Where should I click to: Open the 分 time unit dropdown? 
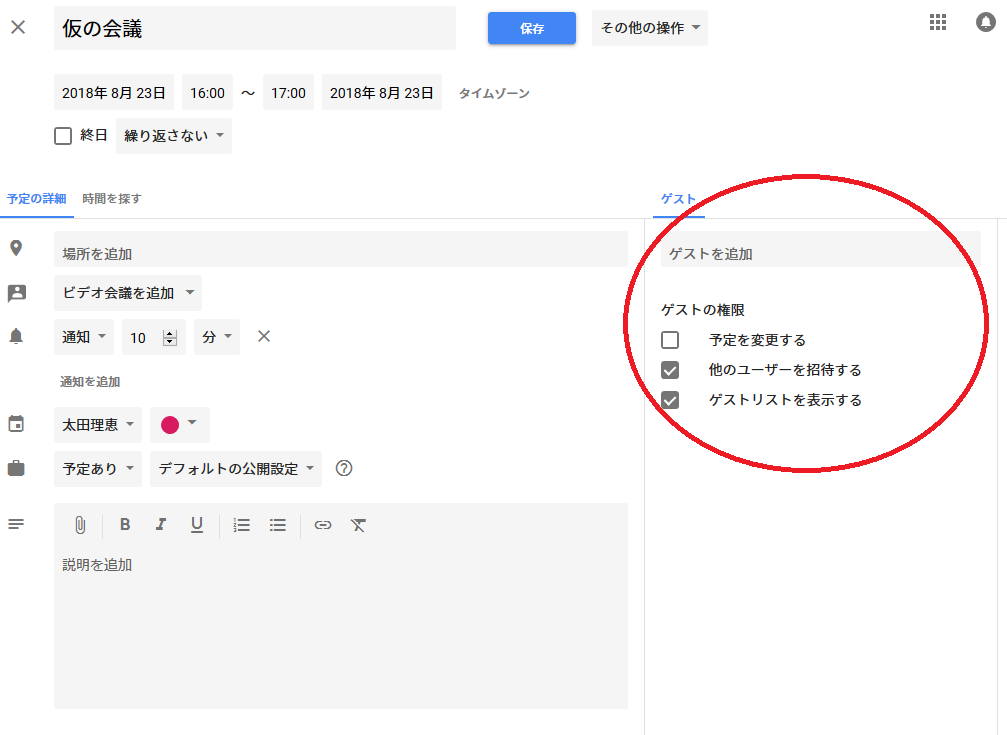[217, 337]
